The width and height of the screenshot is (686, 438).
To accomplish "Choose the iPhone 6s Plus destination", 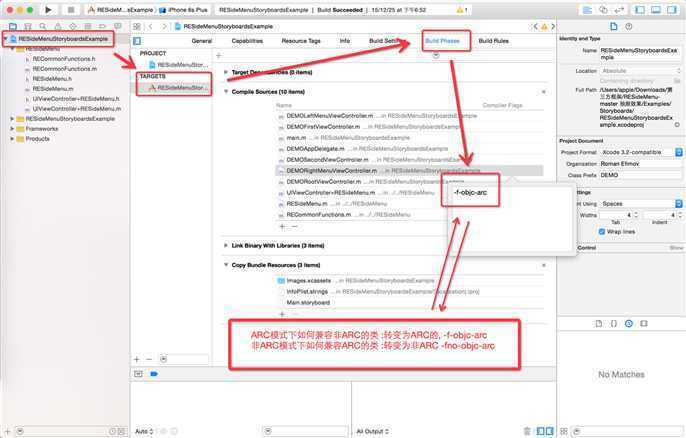I will pyautogui.click(x=183, y=10).
